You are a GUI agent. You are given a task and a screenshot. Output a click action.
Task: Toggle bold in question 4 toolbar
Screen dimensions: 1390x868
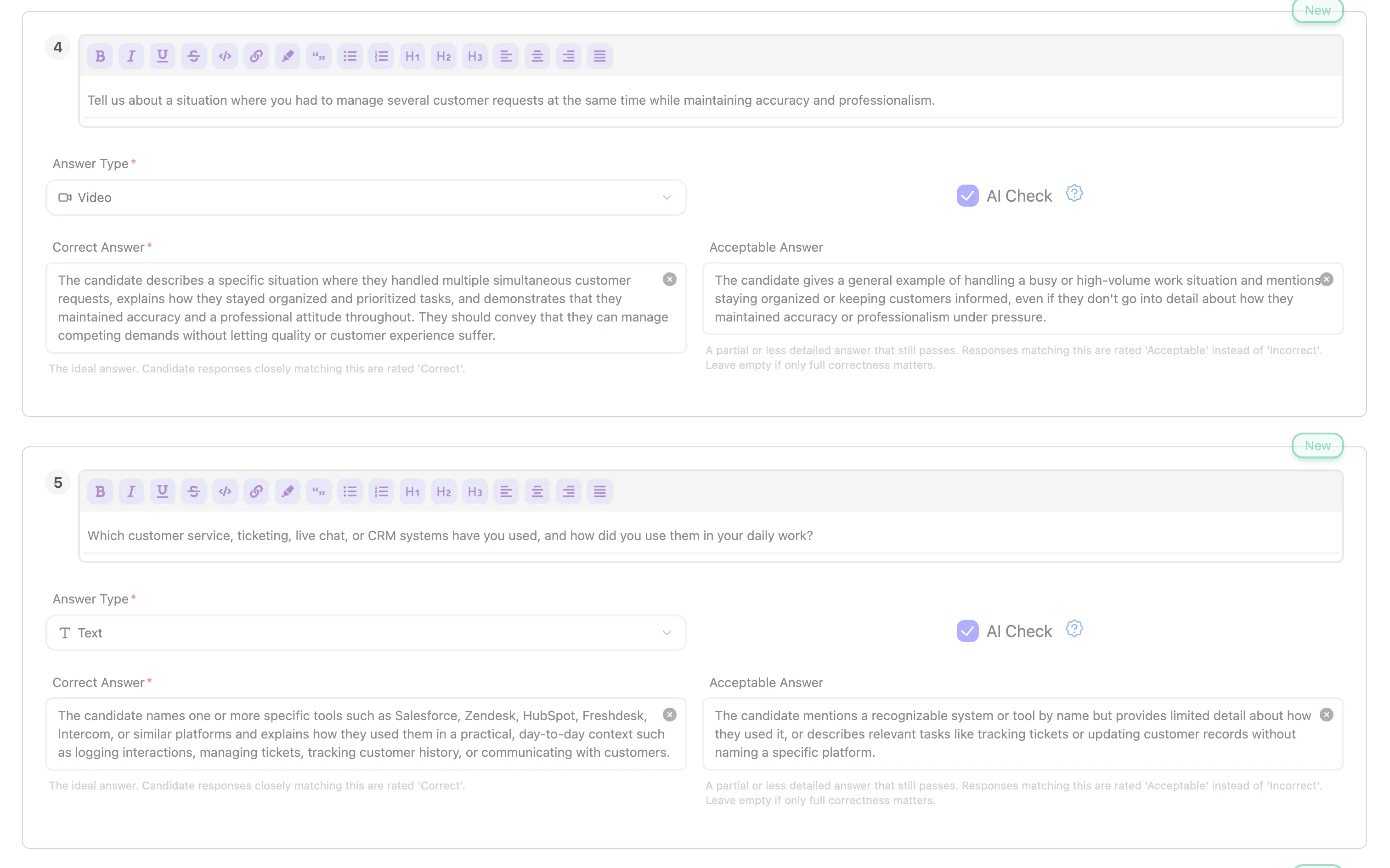click(x=100, y=56)
